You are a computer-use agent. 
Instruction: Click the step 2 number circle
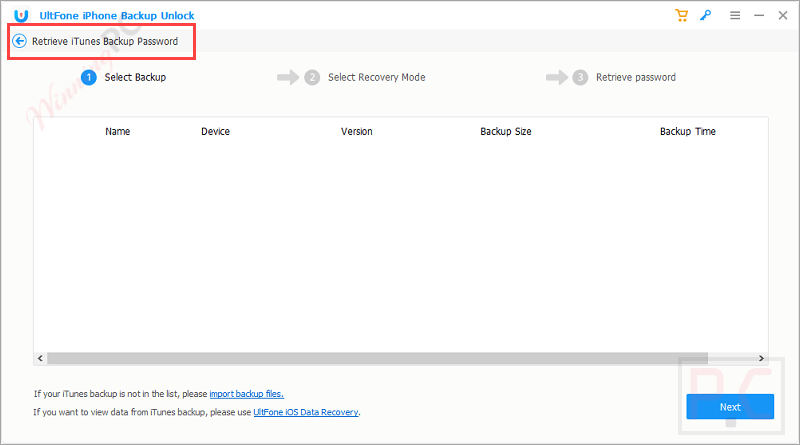312,78
